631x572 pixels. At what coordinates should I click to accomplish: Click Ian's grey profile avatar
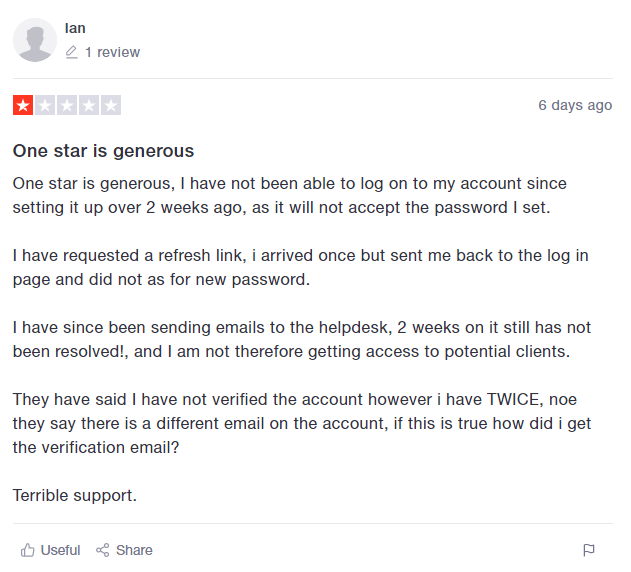tap(35, 40)
